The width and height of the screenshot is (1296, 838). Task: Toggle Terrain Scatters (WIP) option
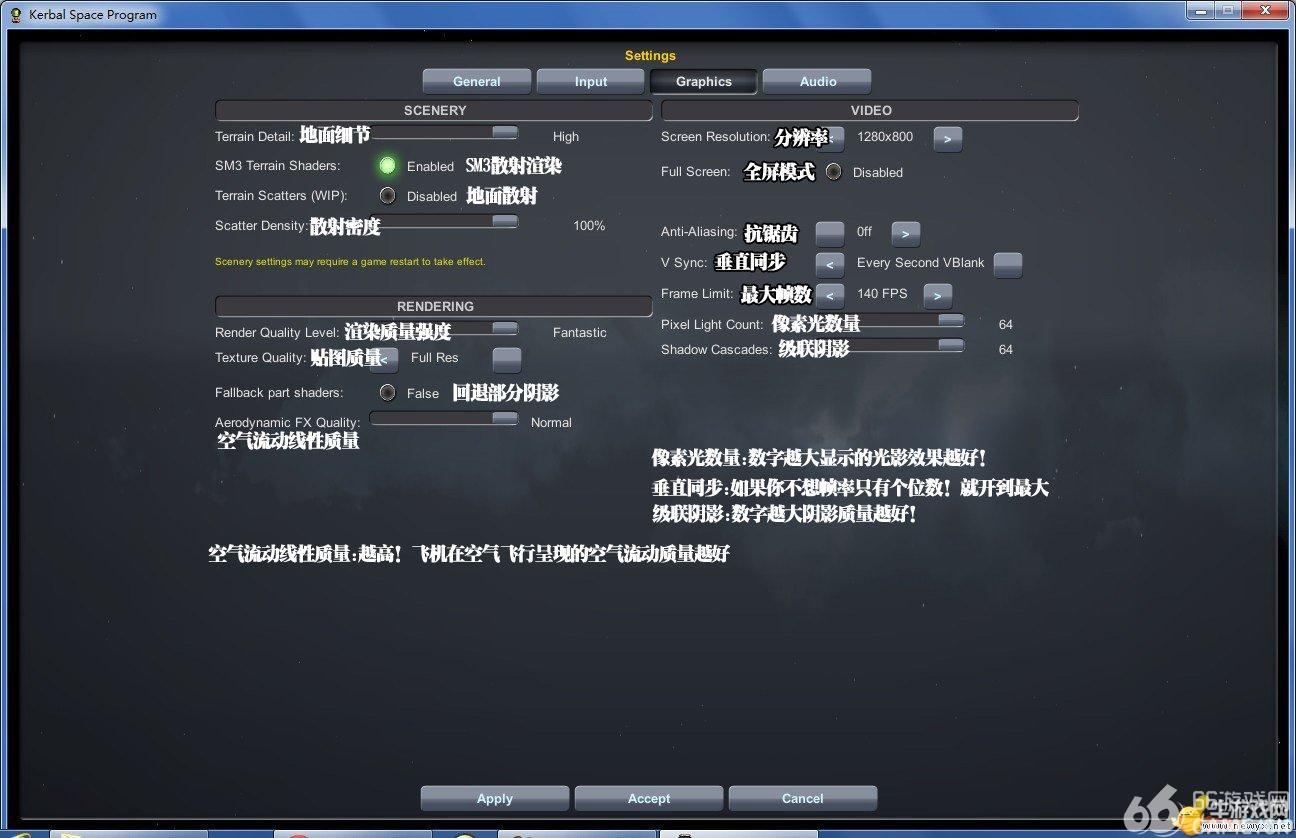click(x=387, y=195)
